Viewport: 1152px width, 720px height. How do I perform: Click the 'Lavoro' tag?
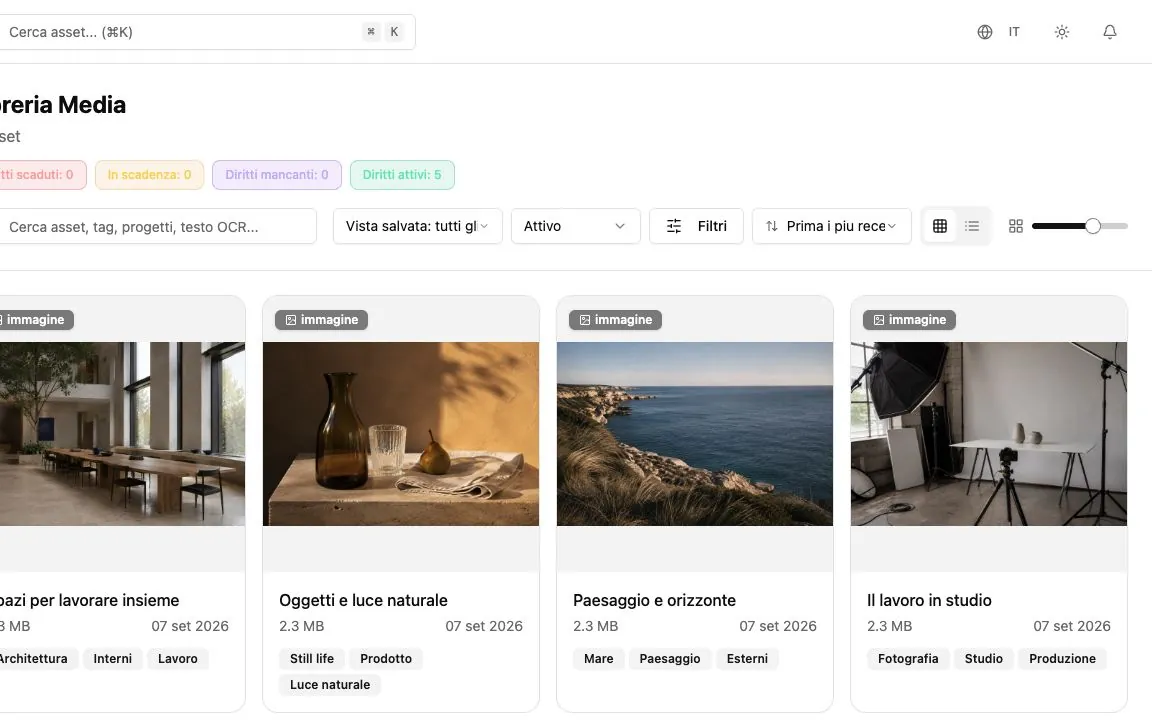(x=178, y=658)
